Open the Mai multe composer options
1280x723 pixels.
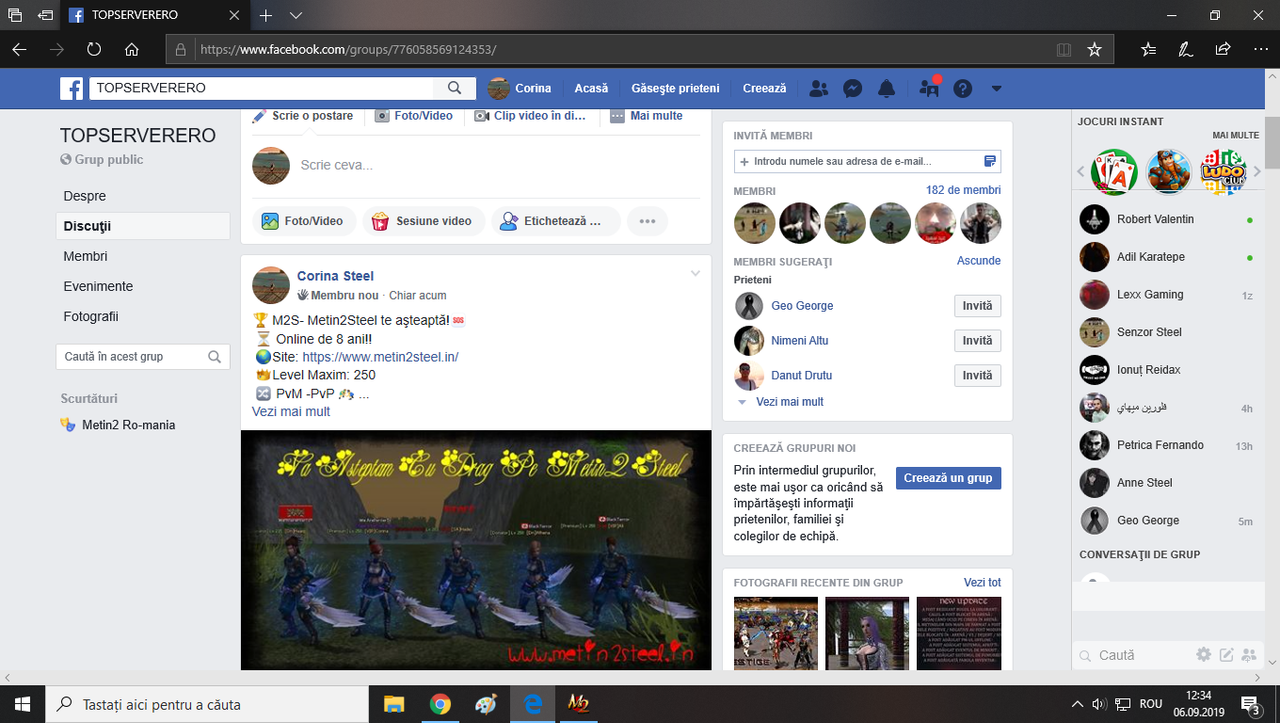647,116
